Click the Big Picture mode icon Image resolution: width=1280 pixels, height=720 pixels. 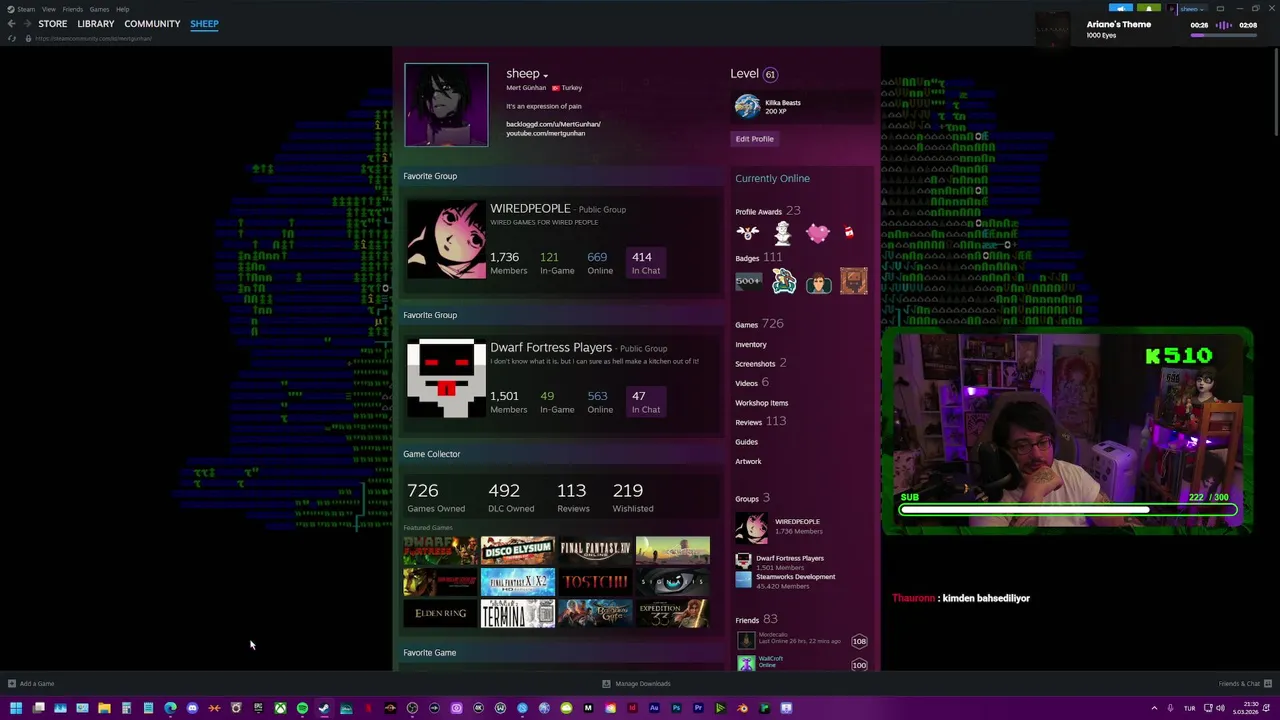point(1220,8)
